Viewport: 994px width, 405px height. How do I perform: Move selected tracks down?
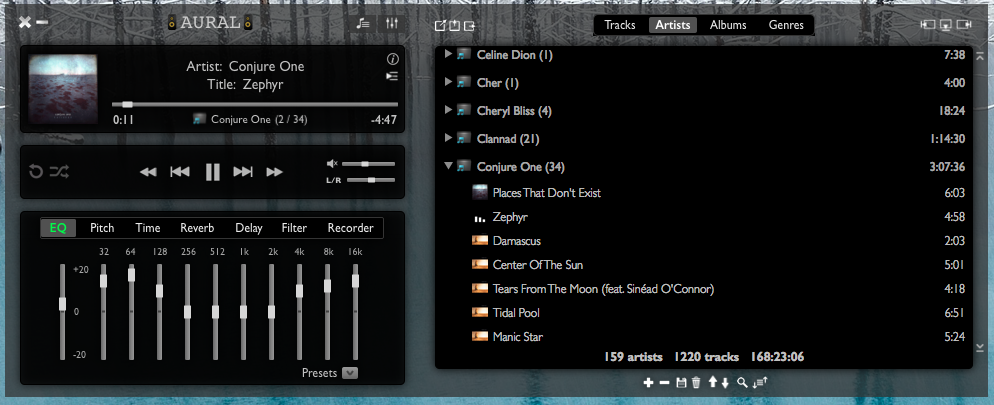tap(725, 382)
